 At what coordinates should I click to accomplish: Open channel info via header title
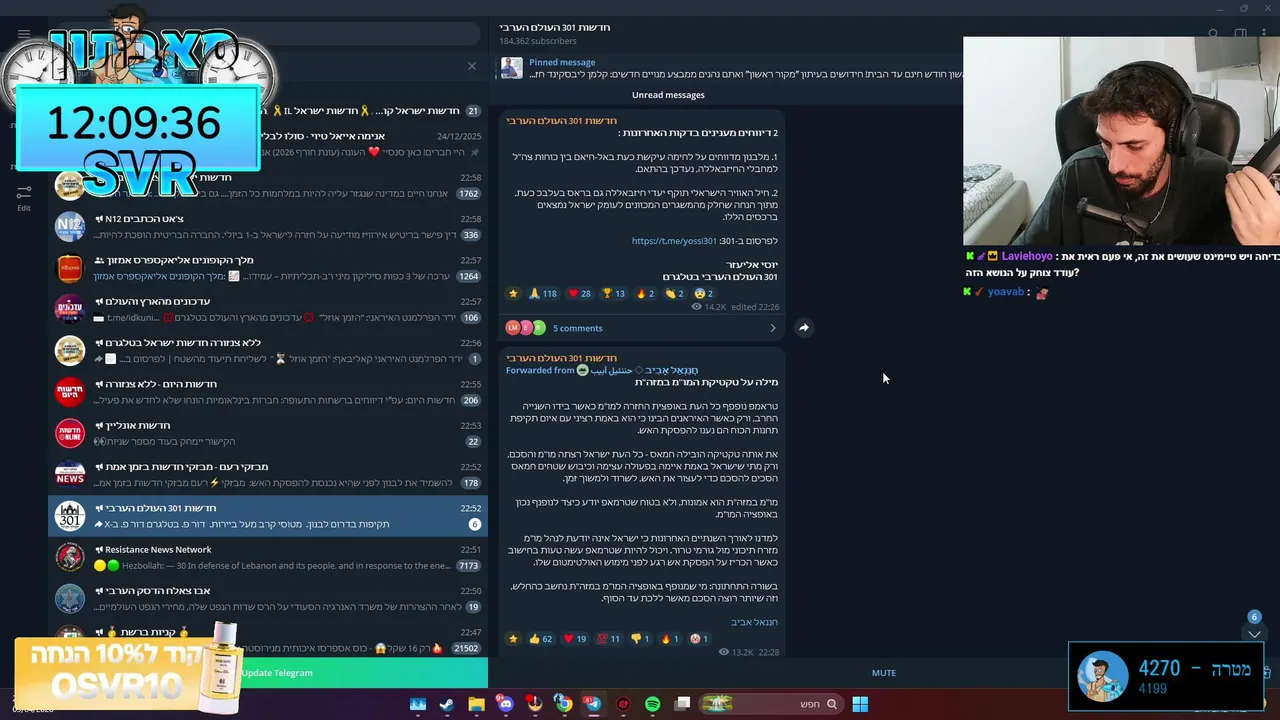(x=555, y=27)
